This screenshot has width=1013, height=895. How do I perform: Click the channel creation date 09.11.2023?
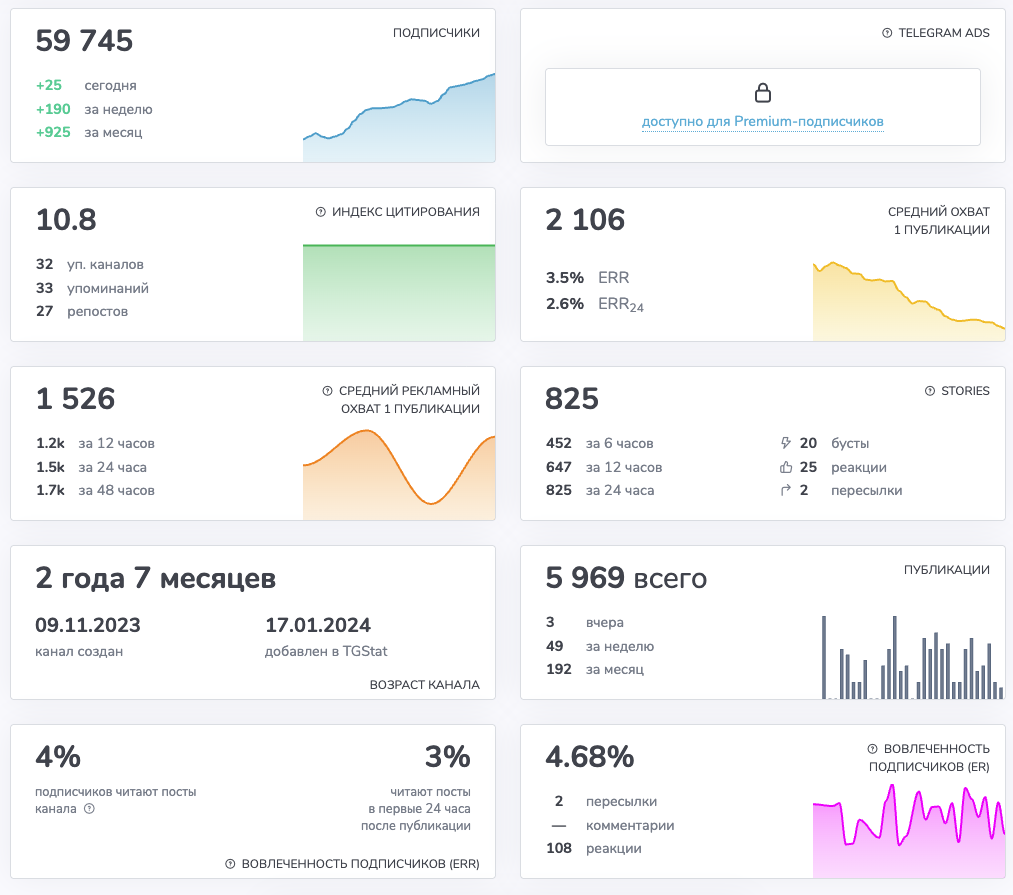88,625
